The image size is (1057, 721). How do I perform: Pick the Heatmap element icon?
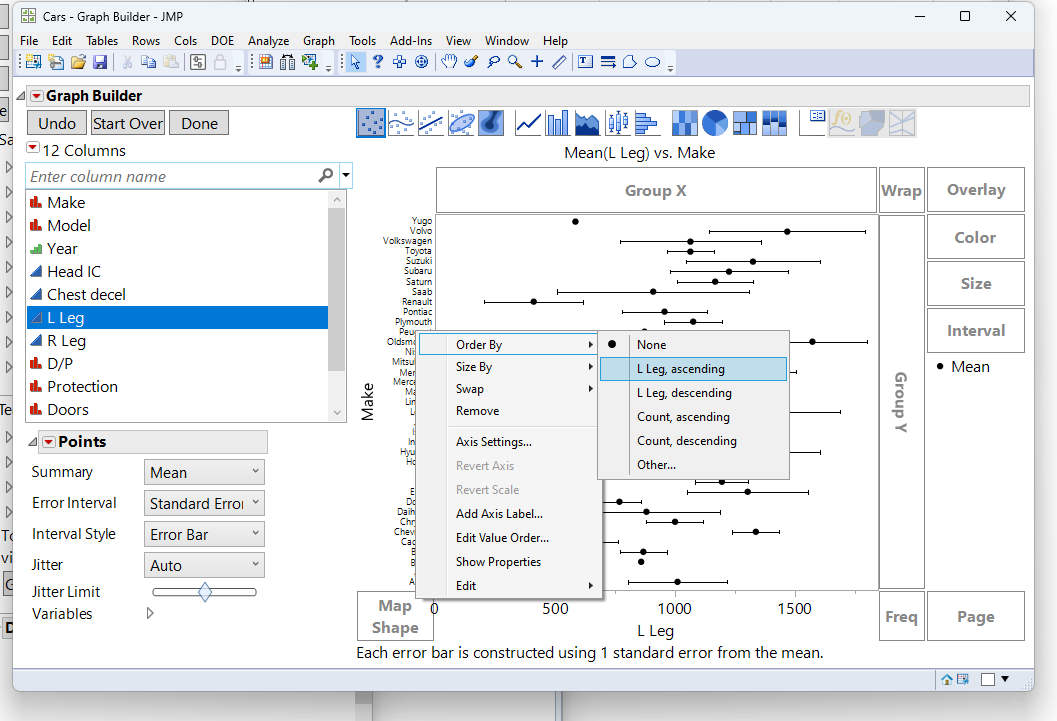[684, 123]
